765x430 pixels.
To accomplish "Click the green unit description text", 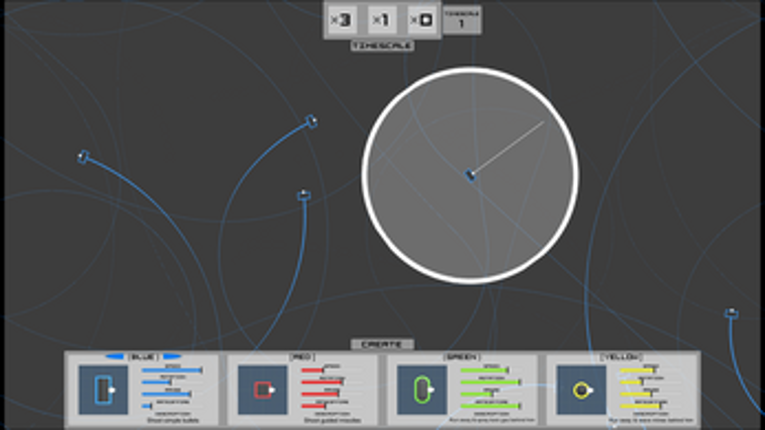I will pyautogui.click(x=491, y=420).
